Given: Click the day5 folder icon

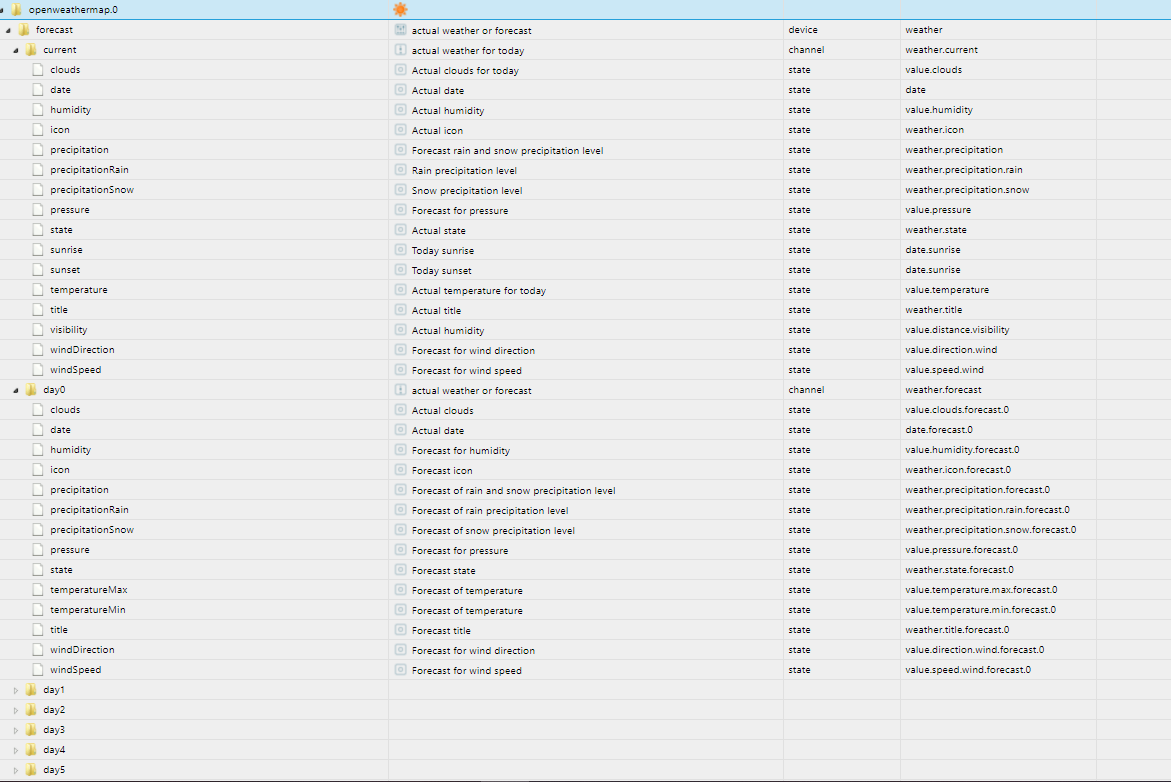Looking at the screenshot, I should point(31,770).
